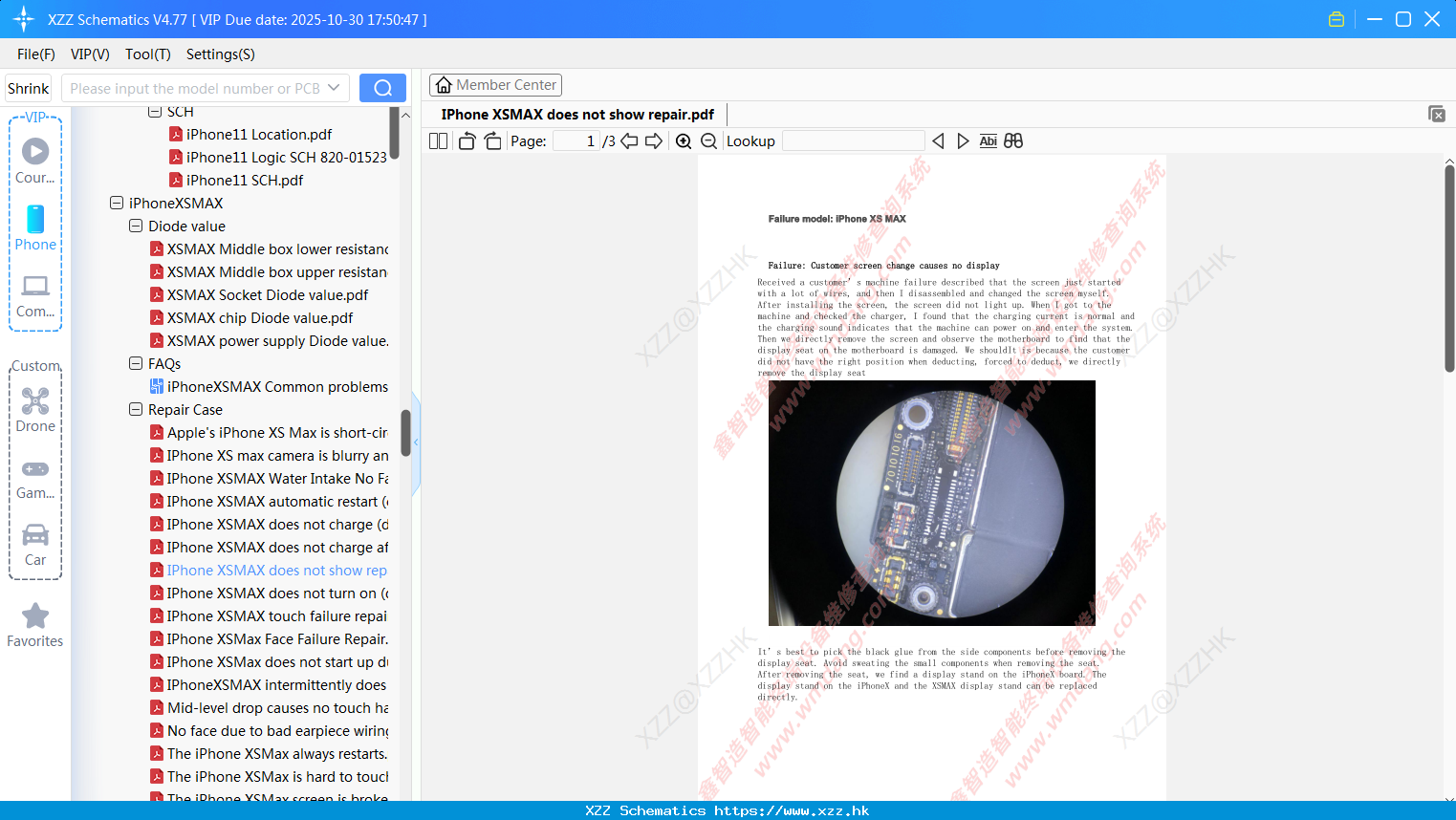Toggle two-page layout view icon

click(439, 141)
